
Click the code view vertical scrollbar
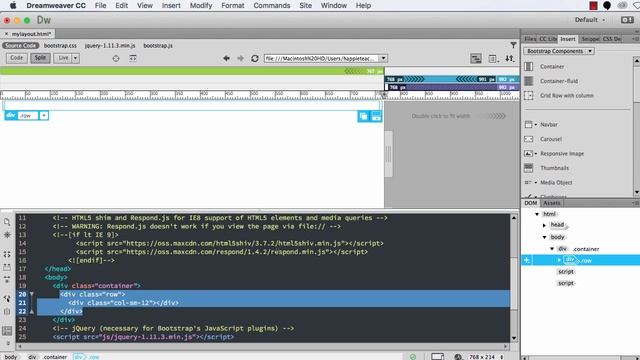tap(514, 278)
